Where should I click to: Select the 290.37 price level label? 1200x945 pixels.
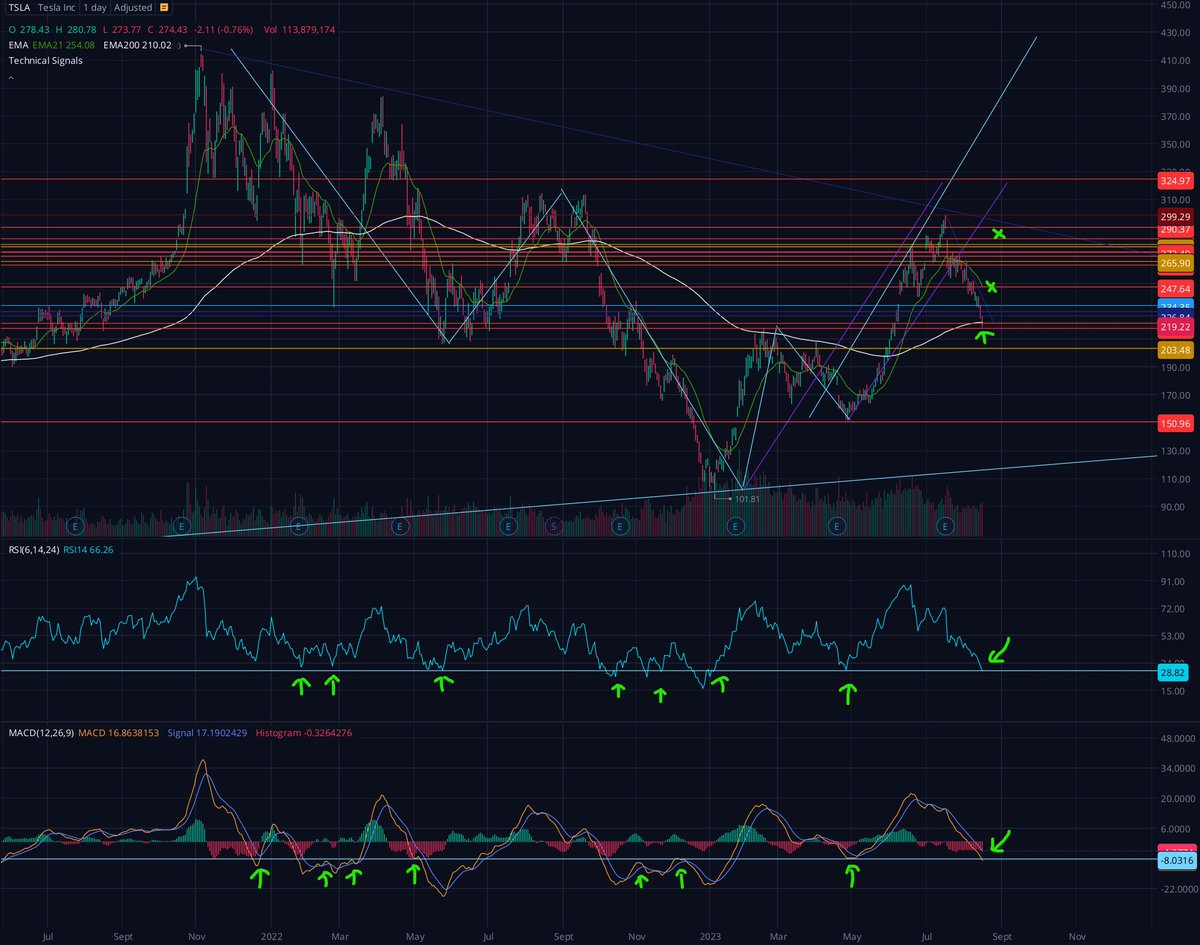pos(1173,230)
